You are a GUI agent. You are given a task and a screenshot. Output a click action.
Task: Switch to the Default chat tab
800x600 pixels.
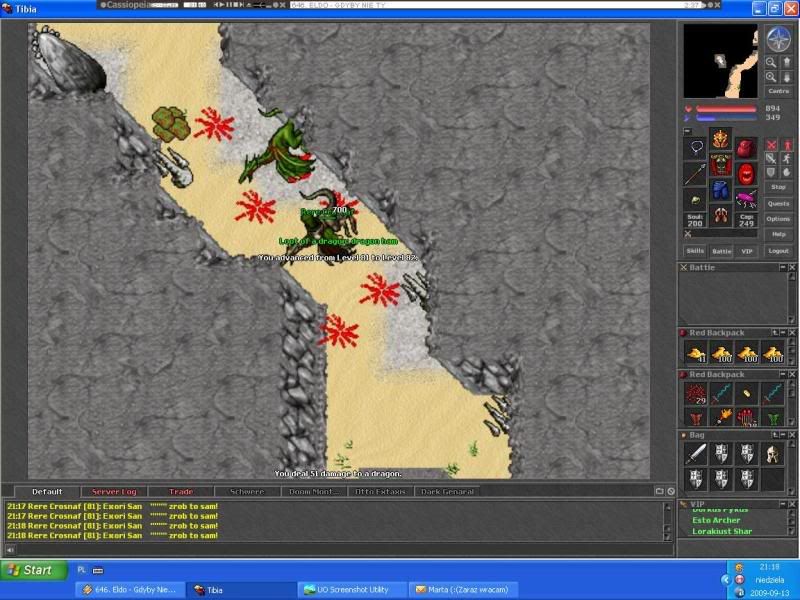(47, 492)
